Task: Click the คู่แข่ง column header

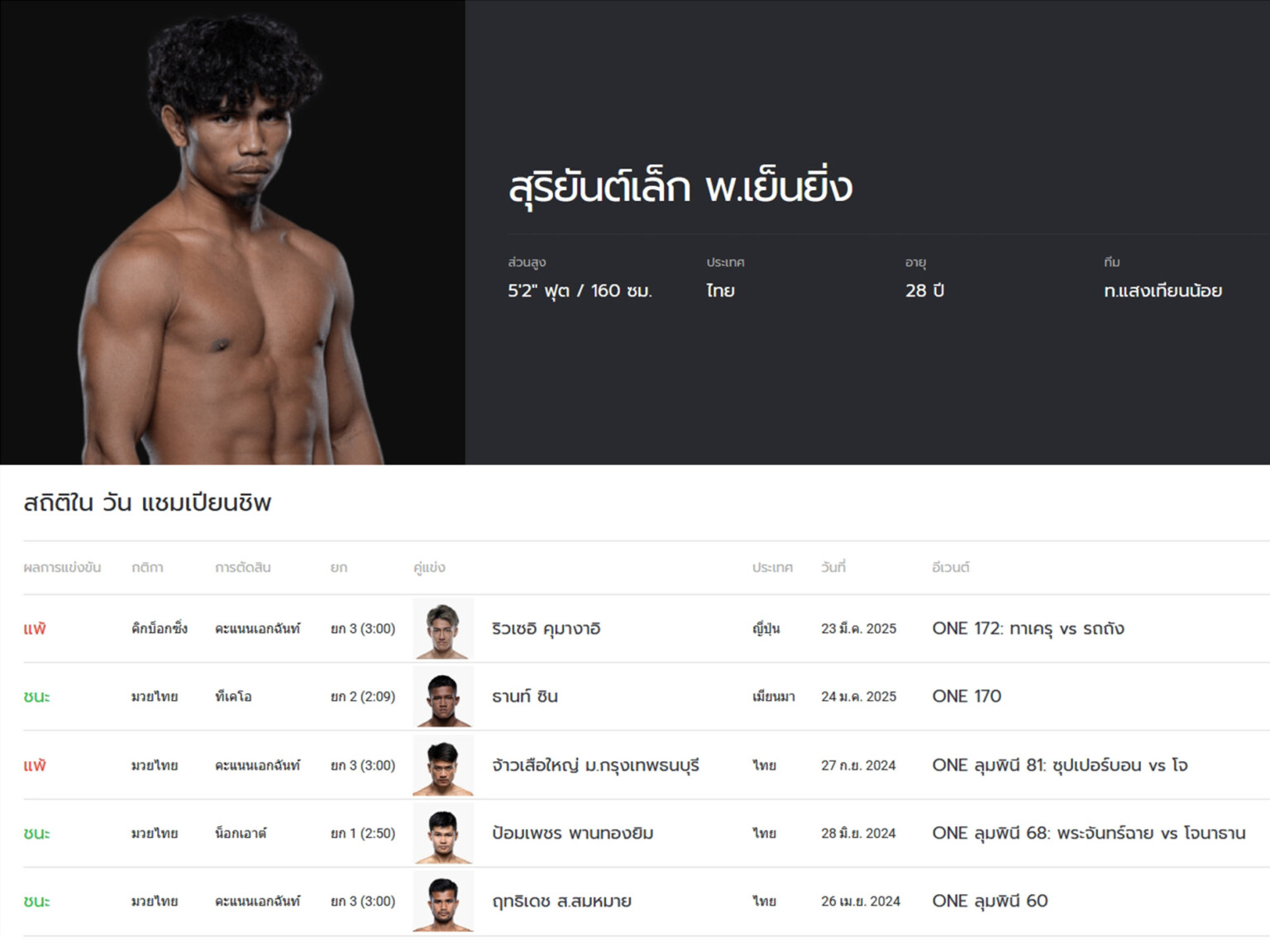Action: pyautogui.click(x=429, y=568)
